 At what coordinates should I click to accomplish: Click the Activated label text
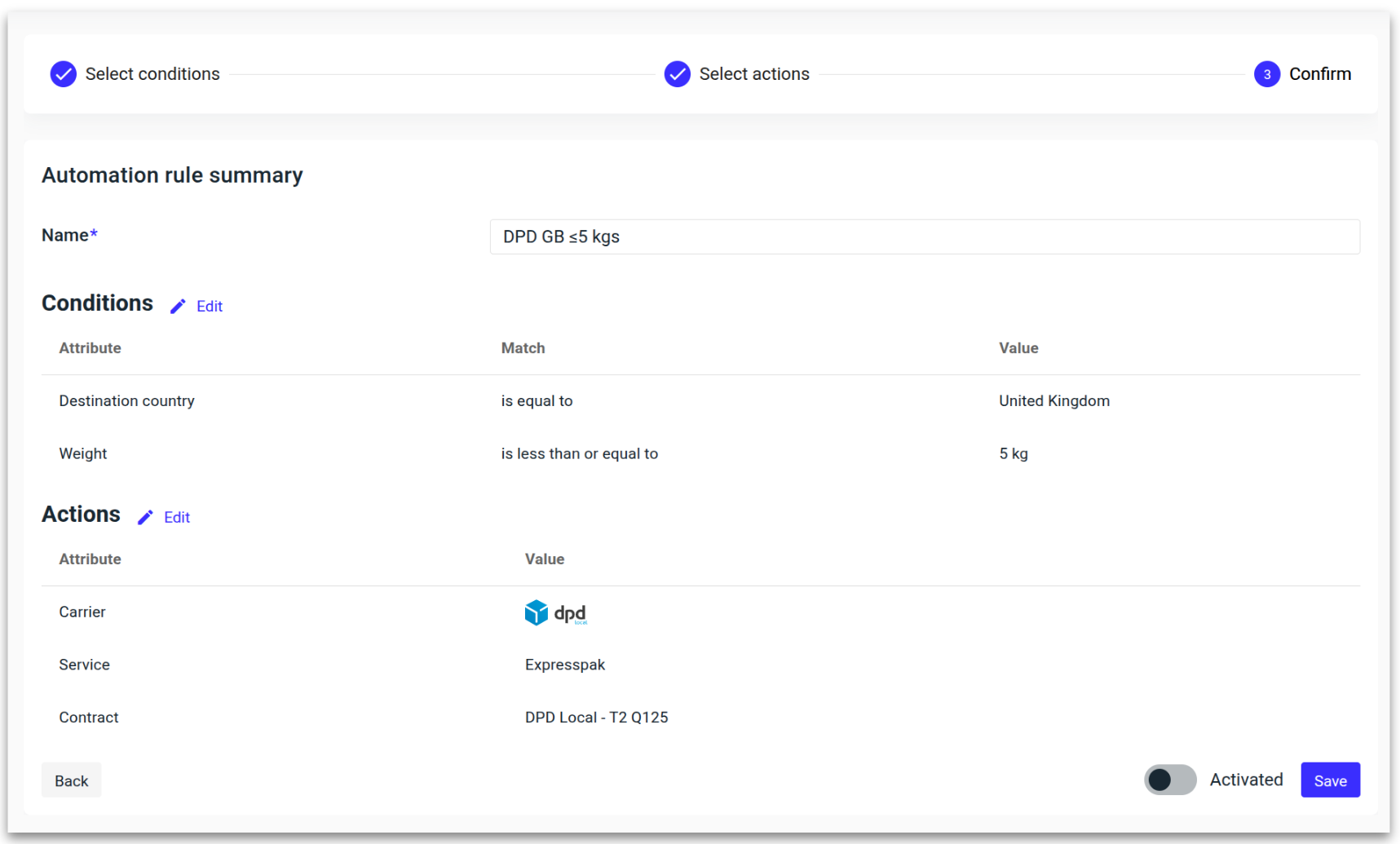click(x=1246, y=780)
